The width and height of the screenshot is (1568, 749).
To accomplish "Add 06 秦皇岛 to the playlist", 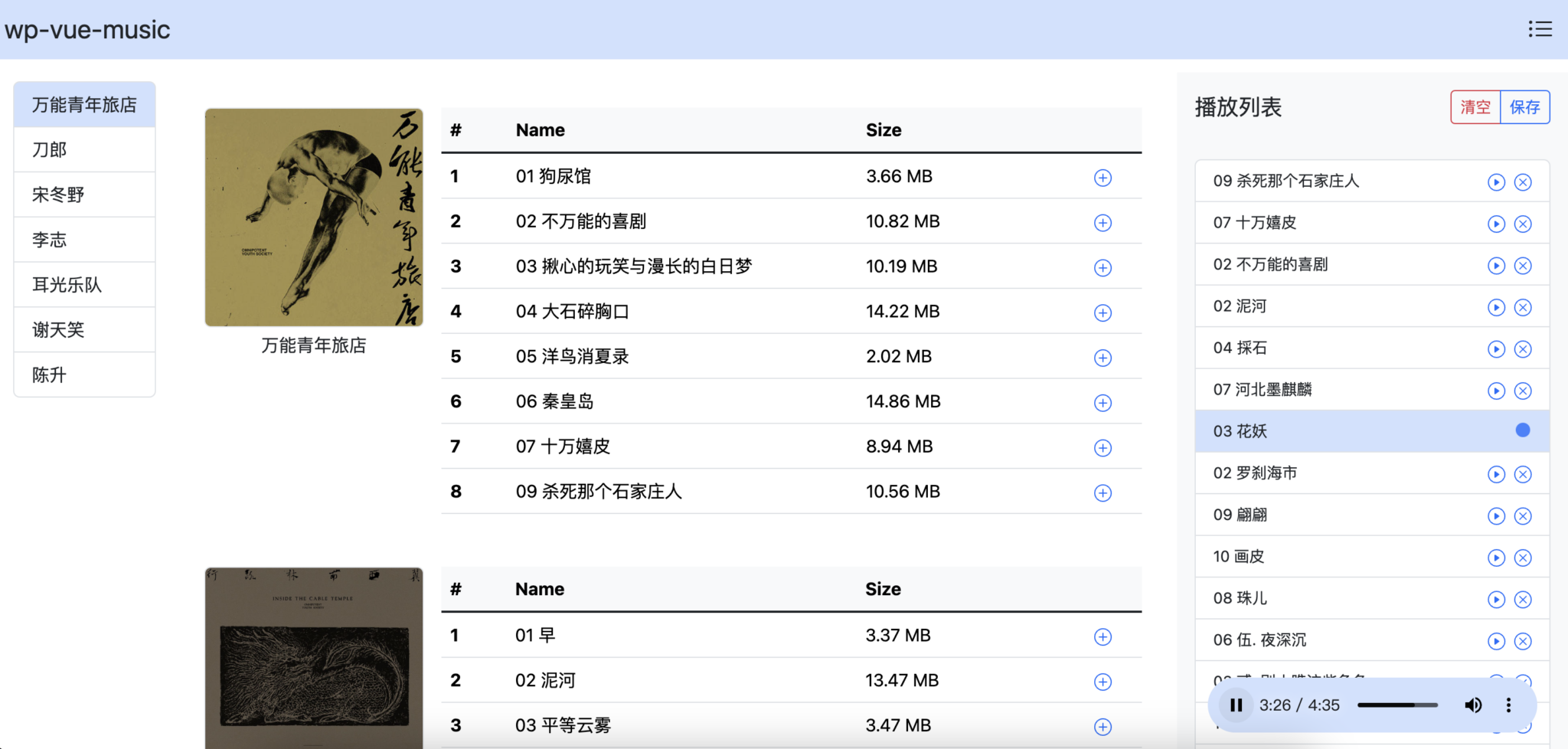I will 1102,403.
